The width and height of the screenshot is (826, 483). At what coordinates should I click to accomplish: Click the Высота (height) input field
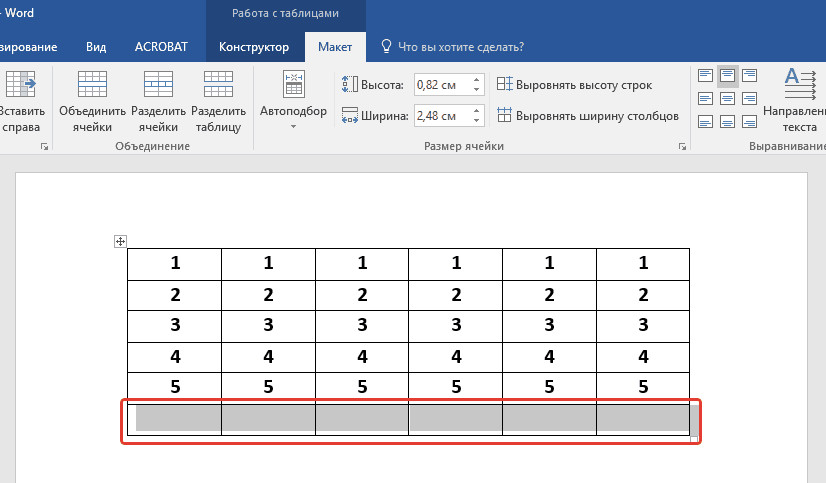439,86
